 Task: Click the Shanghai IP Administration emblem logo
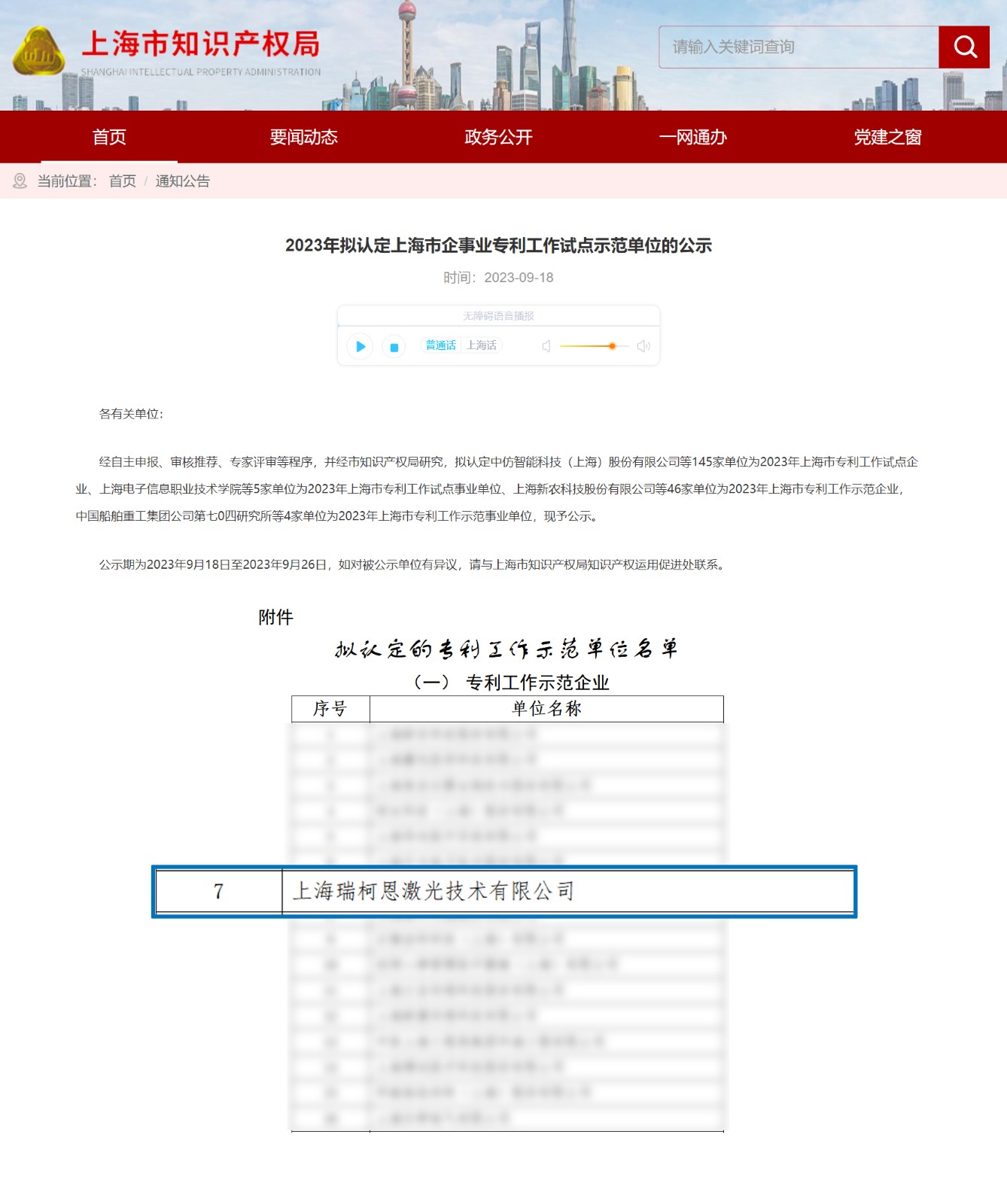[38, 52]
